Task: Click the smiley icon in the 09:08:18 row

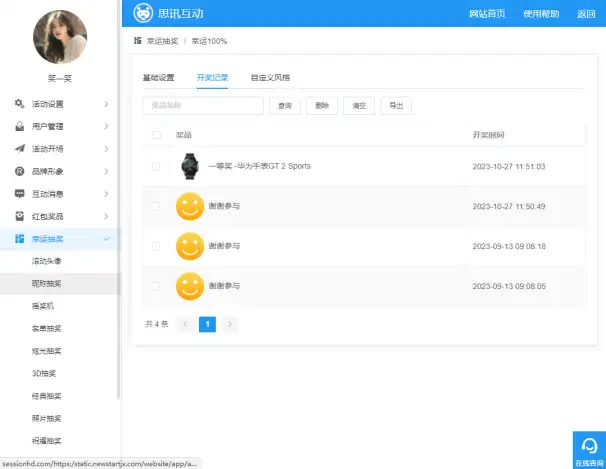Action: point(190,246)
